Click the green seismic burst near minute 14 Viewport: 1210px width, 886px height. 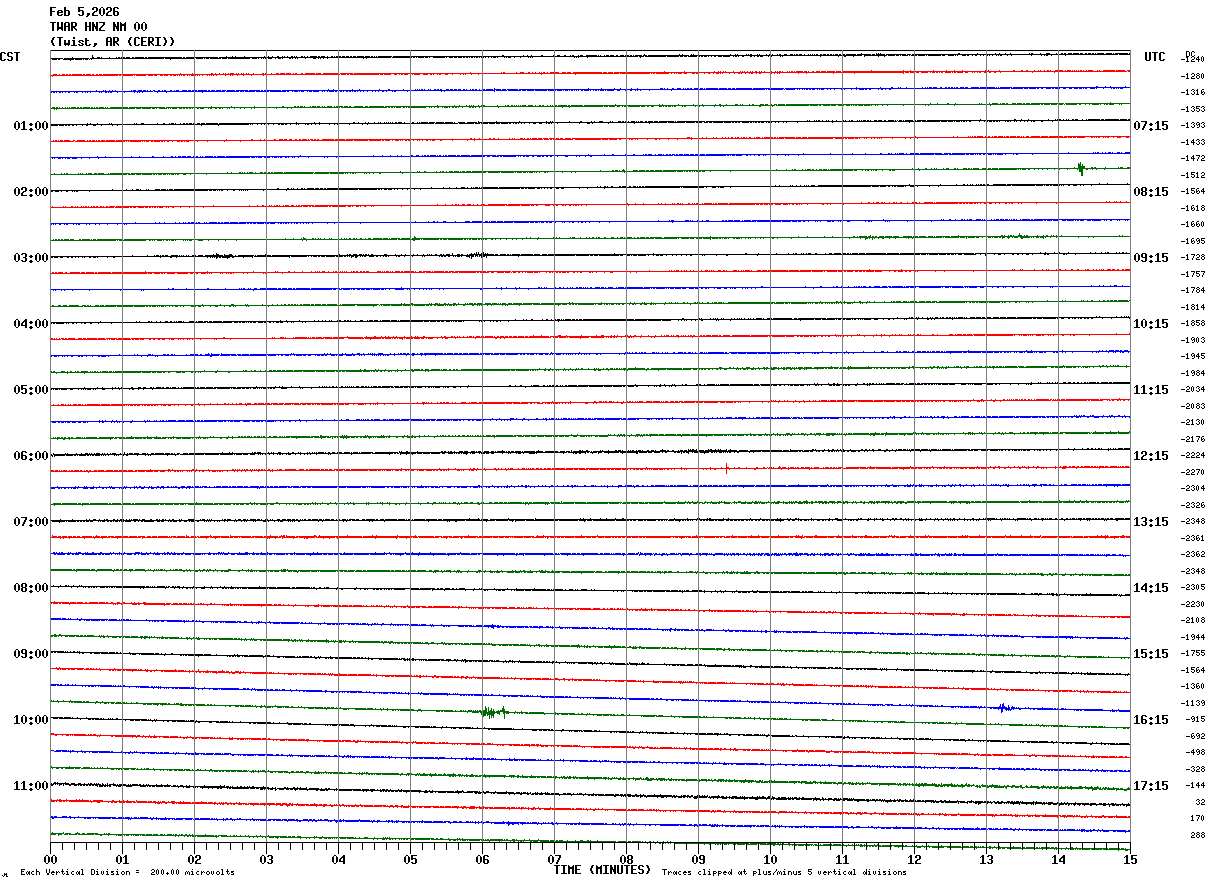(x=1081, y=168)
